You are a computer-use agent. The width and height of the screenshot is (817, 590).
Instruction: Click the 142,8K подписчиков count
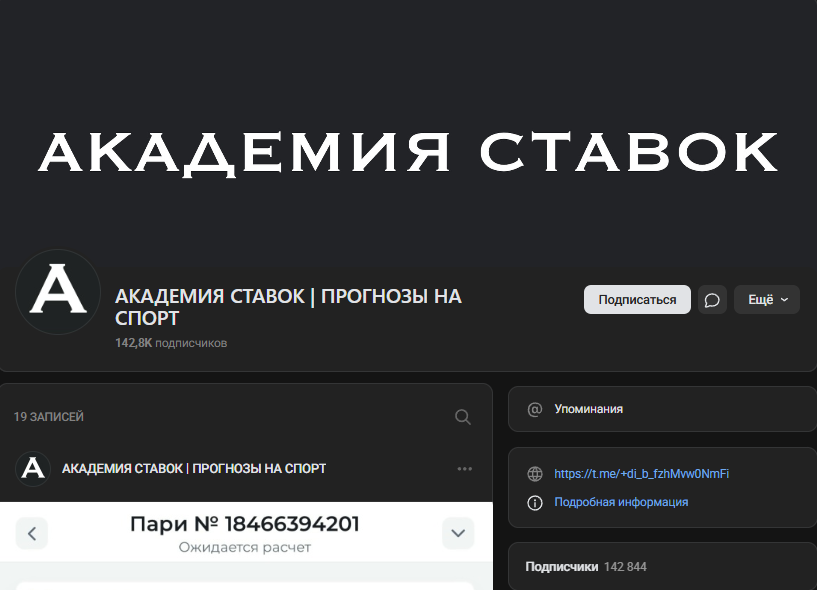pos(171,343)
